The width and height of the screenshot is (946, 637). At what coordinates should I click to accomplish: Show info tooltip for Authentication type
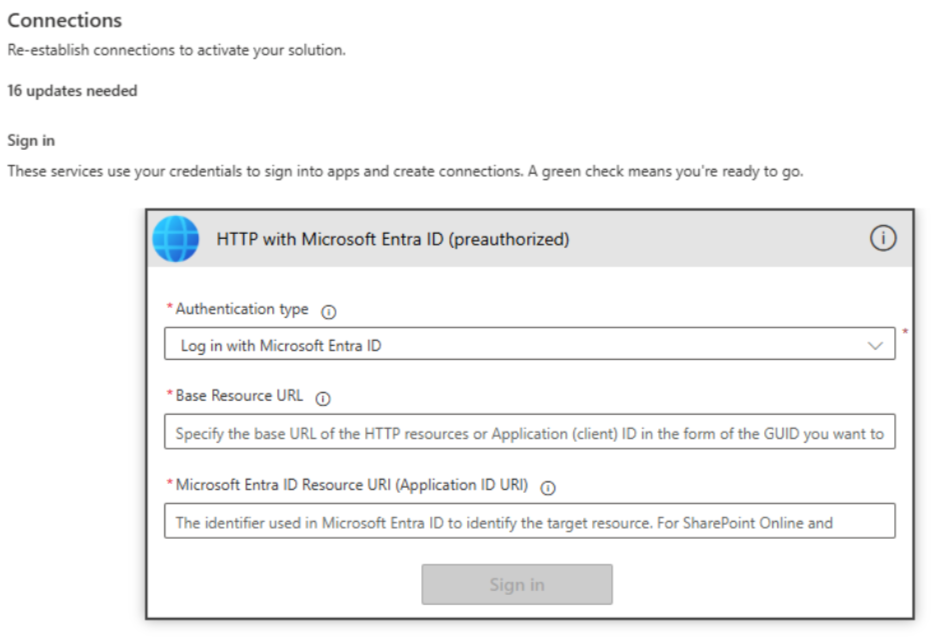(329, 312)
